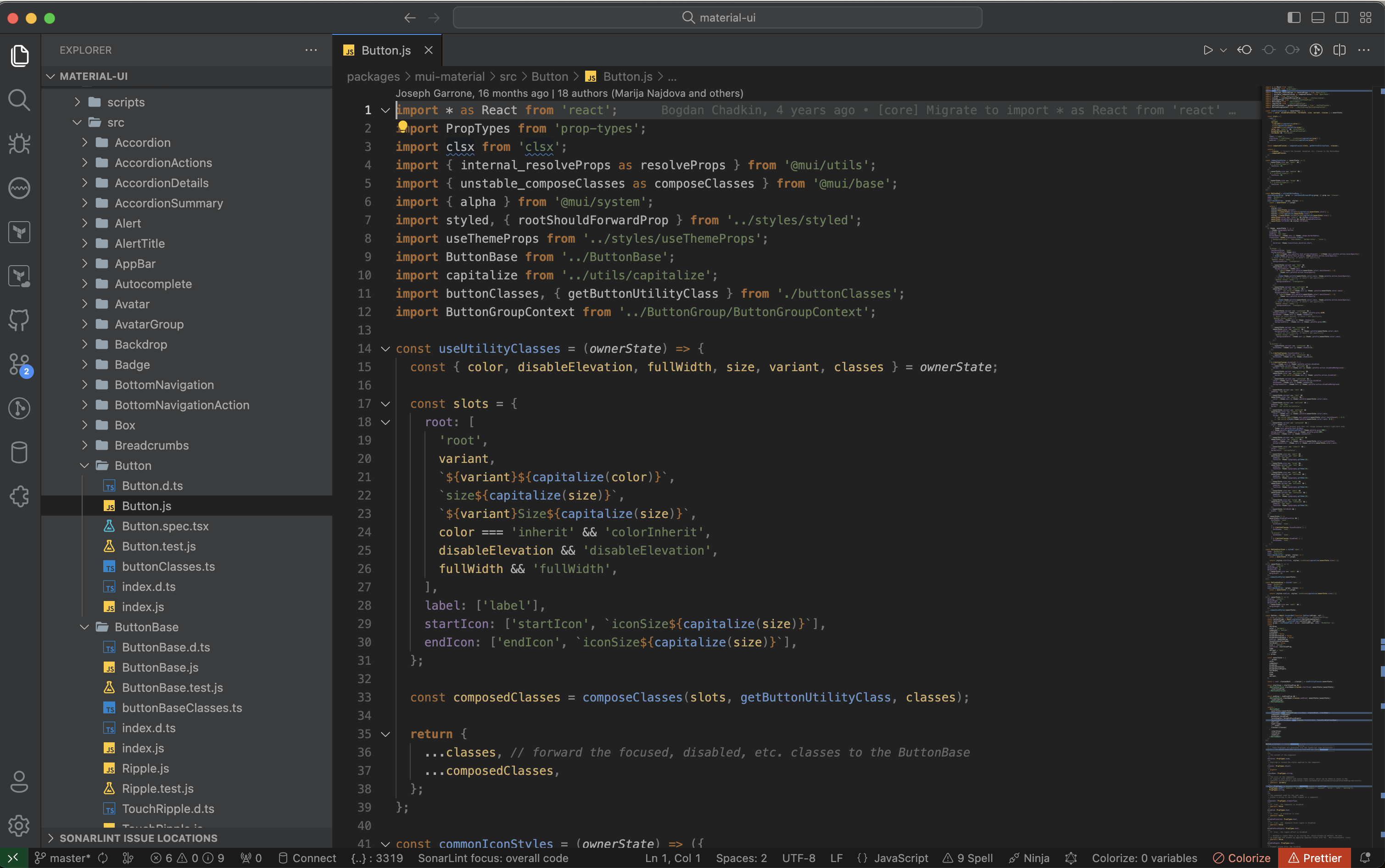
Task: Collapse the src folder
Action: point(78,122)
